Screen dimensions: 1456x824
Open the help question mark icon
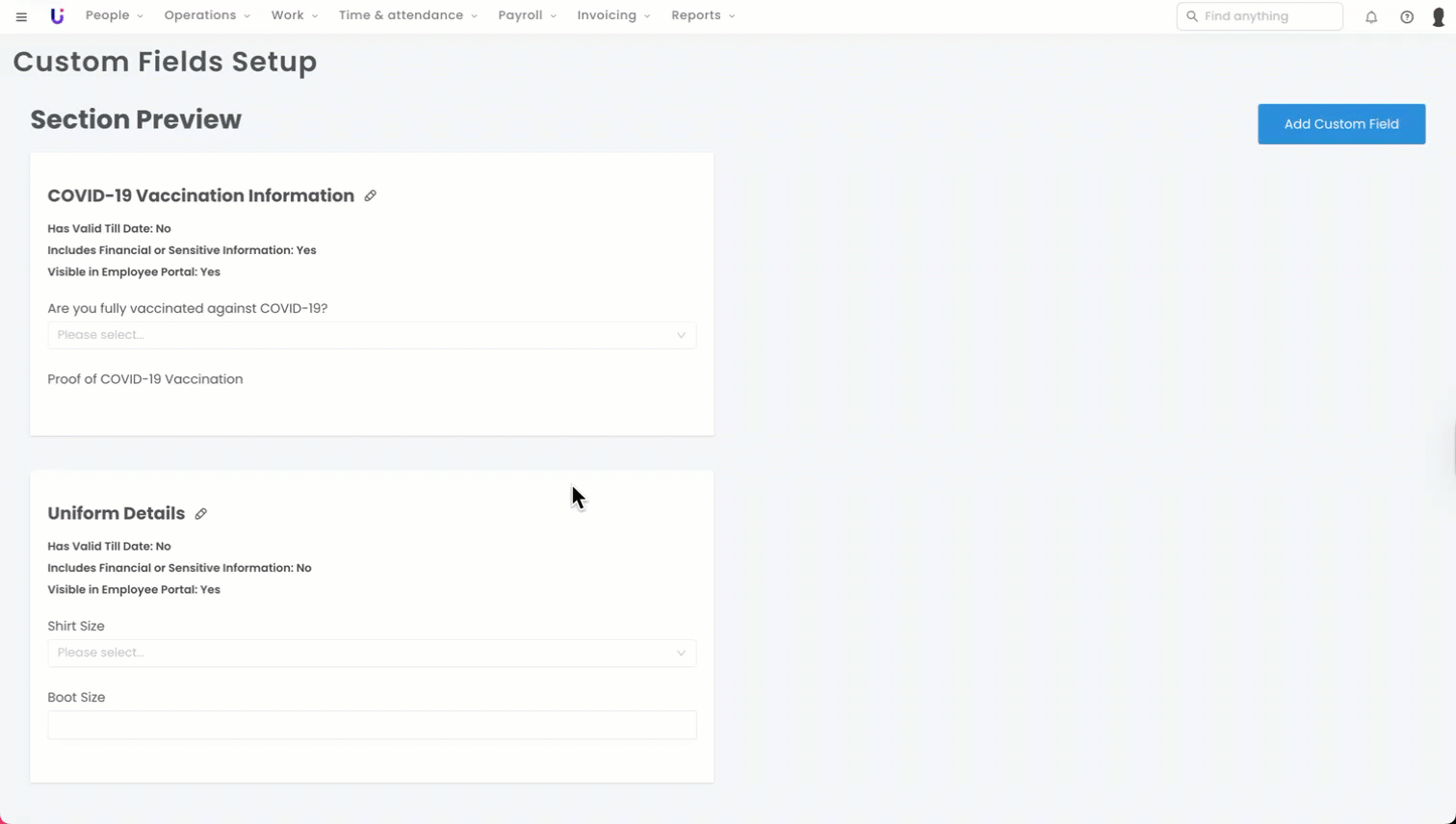[x=1407, y=16]
